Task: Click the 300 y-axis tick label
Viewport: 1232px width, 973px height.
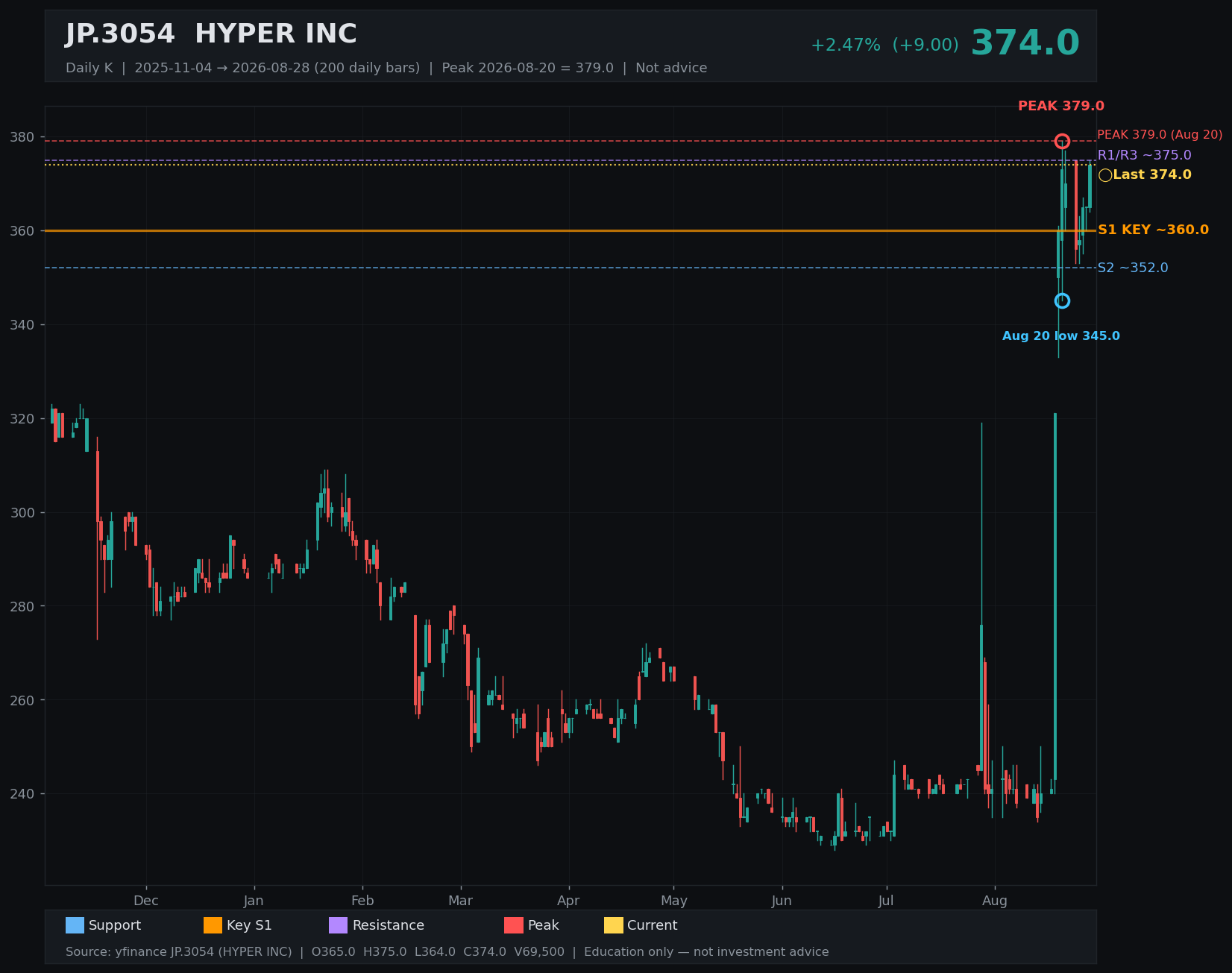Action: pos(22,513)
